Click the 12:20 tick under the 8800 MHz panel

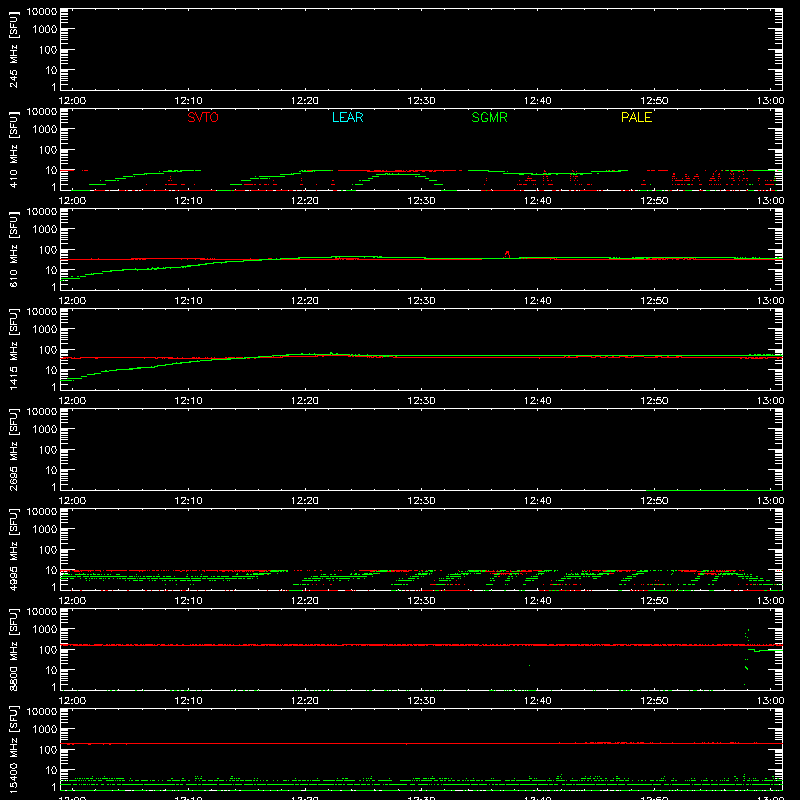pos(305,701)
